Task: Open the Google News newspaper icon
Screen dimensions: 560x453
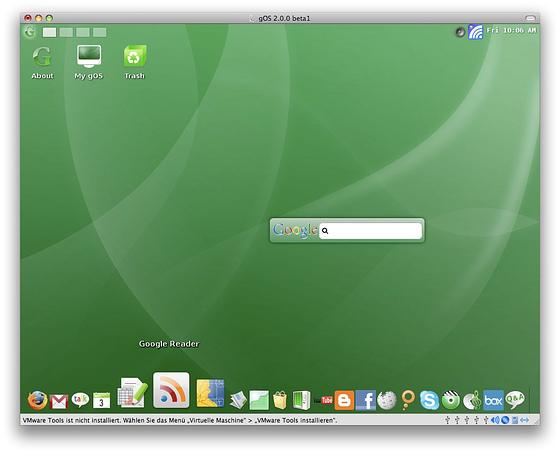Action: pos(238,400)
